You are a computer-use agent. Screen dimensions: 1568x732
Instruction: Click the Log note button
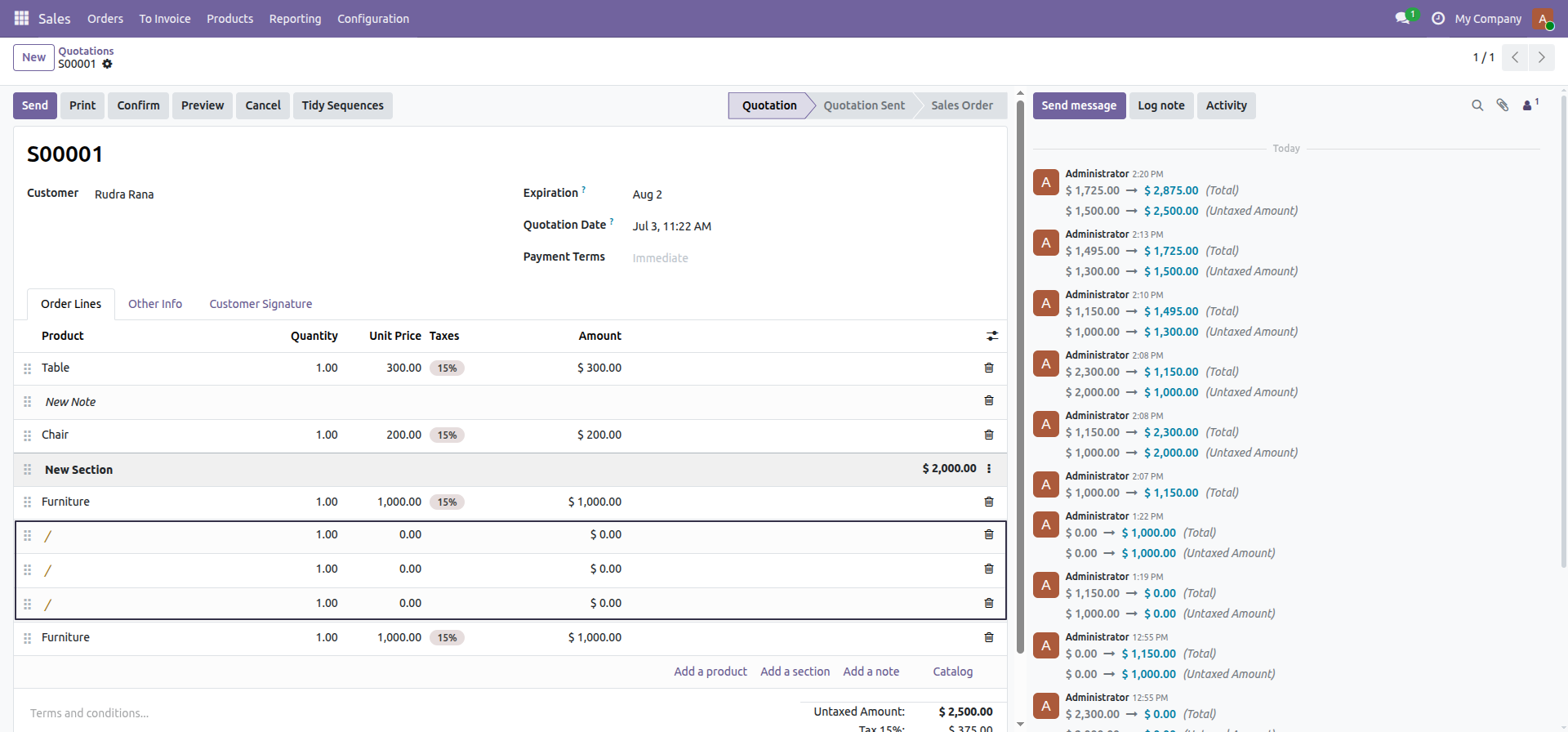point(1160,105)
